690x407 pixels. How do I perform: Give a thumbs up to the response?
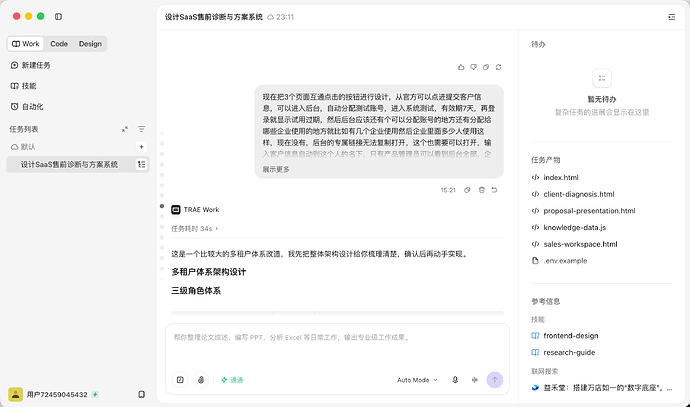[461, 67]
